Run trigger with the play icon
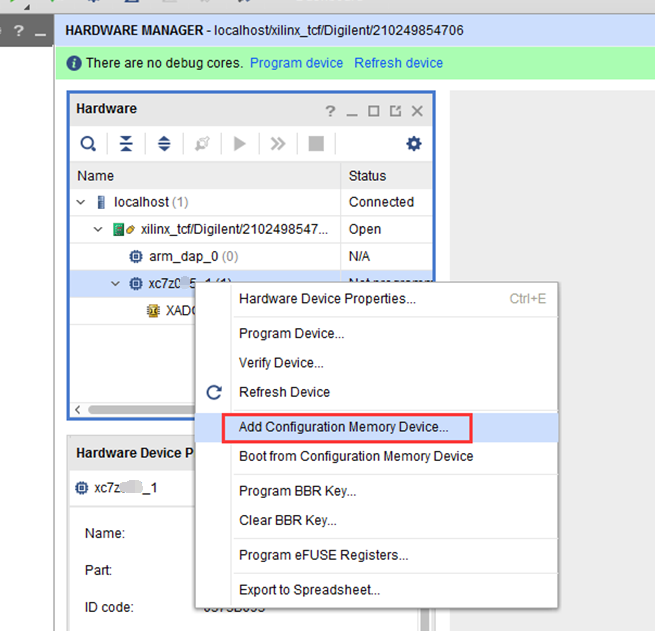 coord(240,144)
